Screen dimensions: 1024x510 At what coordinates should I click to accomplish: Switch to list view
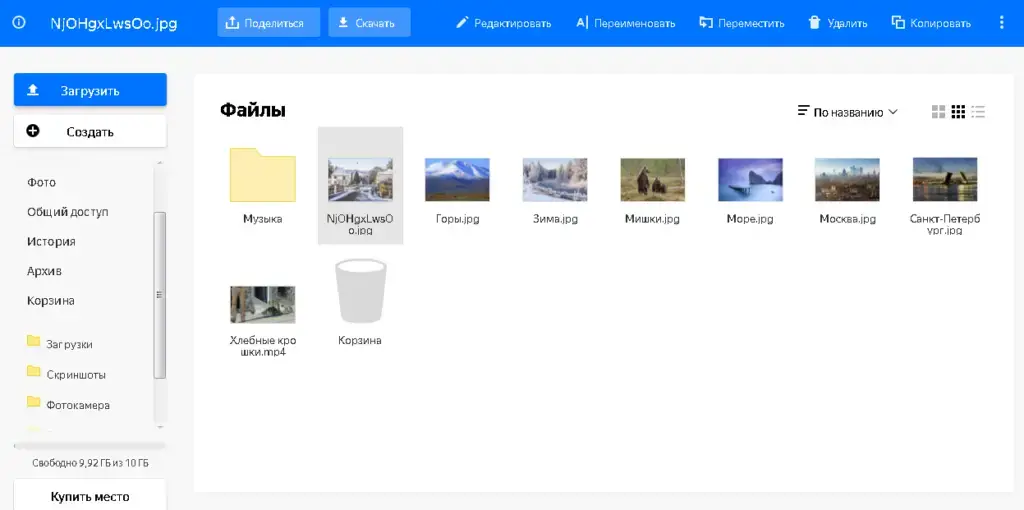(x=978, y=112)
